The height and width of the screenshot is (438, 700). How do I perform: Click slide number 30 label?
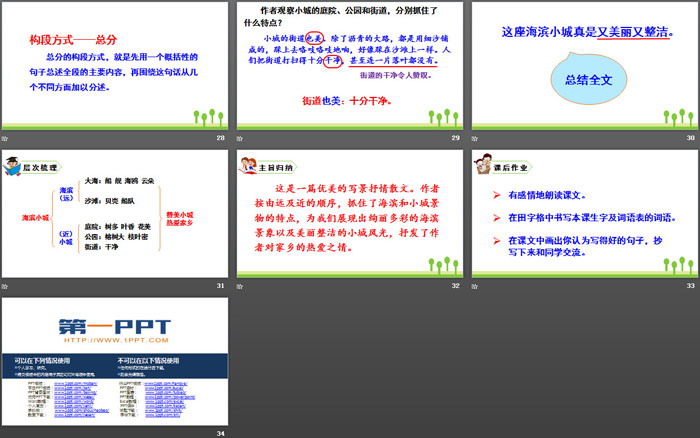[x=691, y=138]
